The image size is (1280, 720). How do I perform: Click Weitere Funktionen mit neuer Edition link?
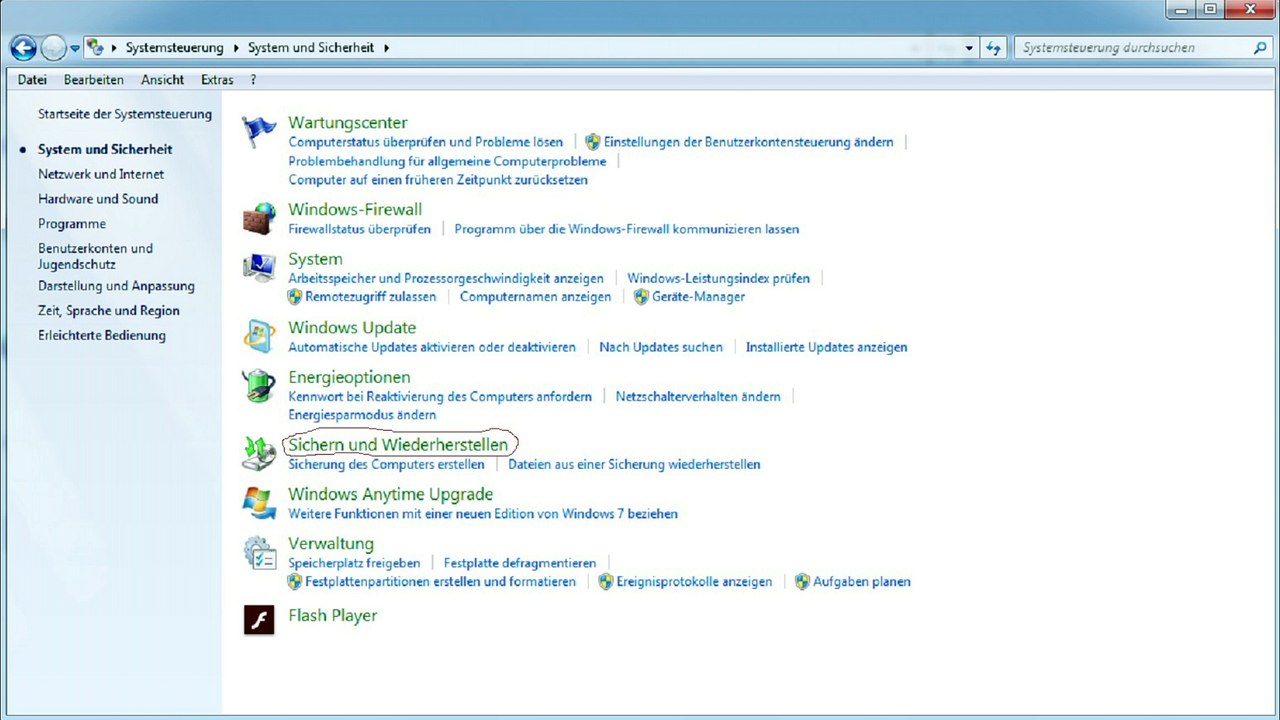(483, 514)
